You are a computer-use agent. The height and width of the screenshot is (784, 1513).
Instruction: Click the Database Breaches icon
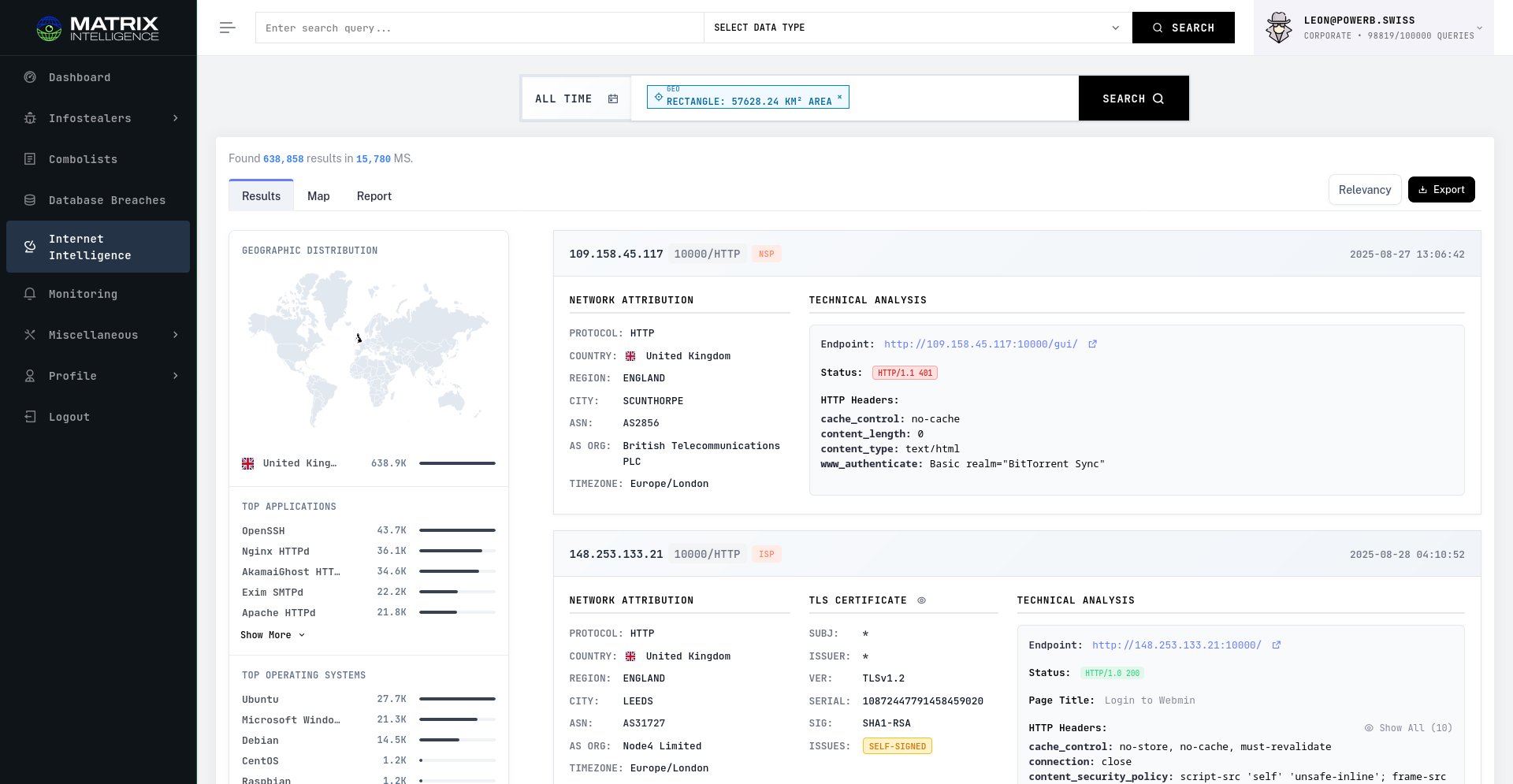(x=30, y=200)
